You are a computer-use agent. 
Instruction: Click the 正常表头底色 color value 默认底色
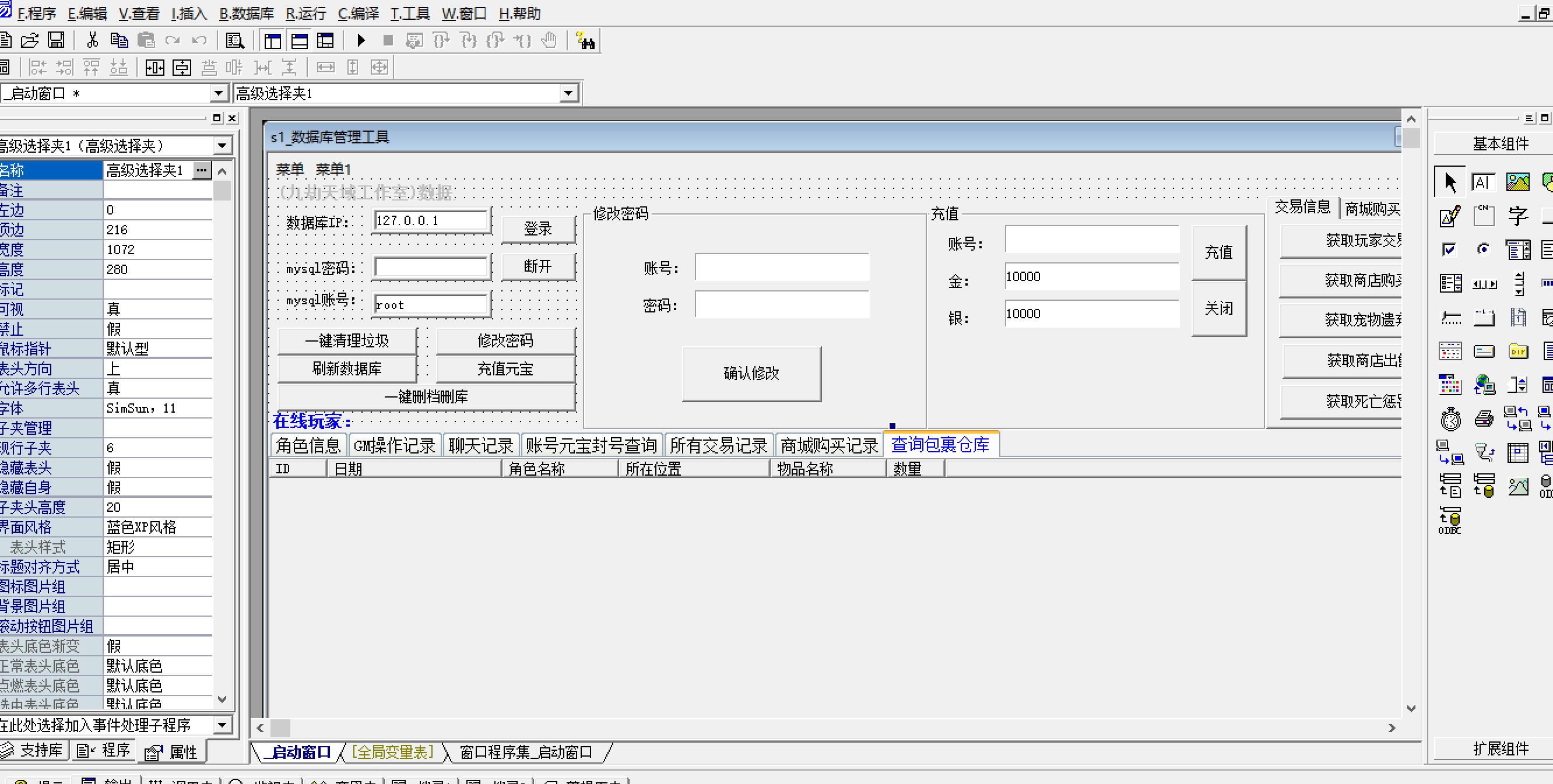click(158, 666)
